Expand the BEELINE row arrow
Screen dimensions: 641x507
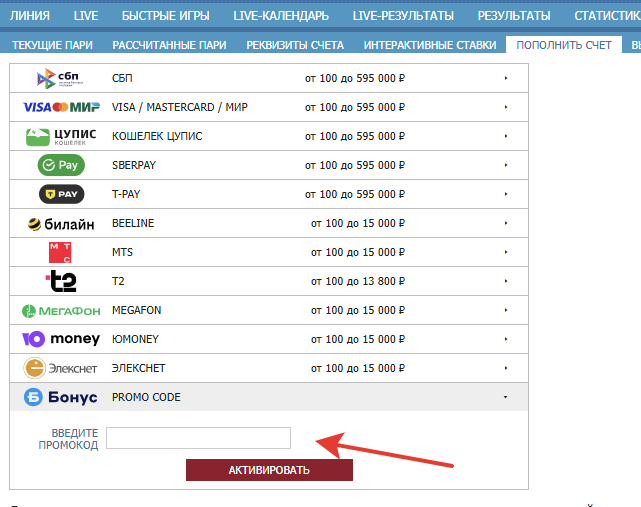(x=506, y=223)
